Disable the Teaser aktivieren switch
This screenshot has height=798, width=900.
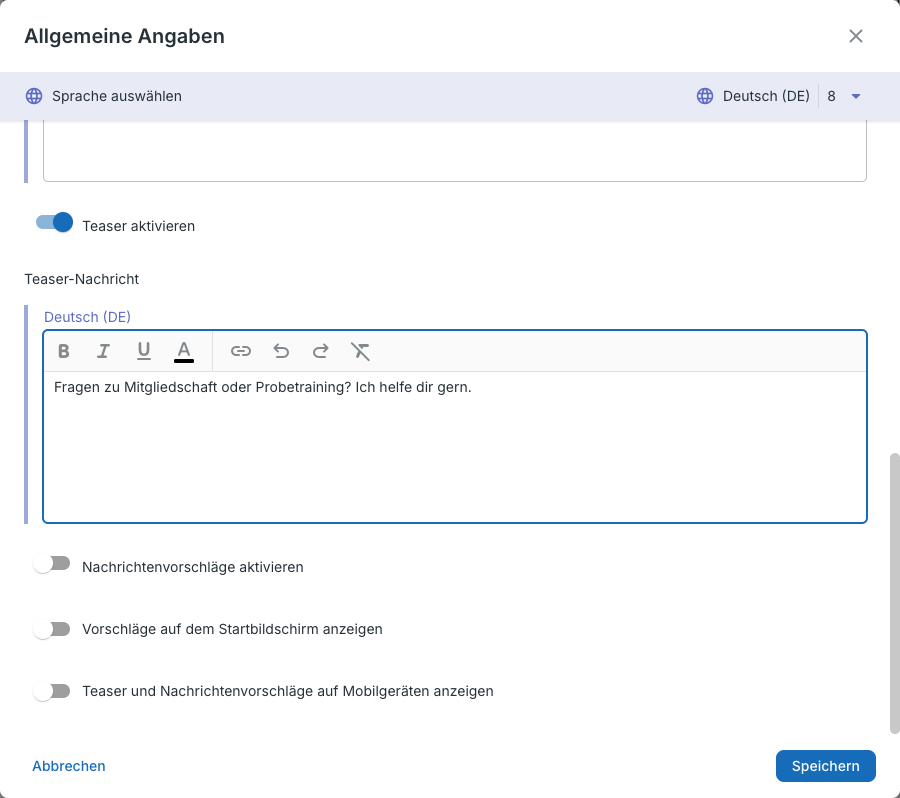[x=55, y=222]
